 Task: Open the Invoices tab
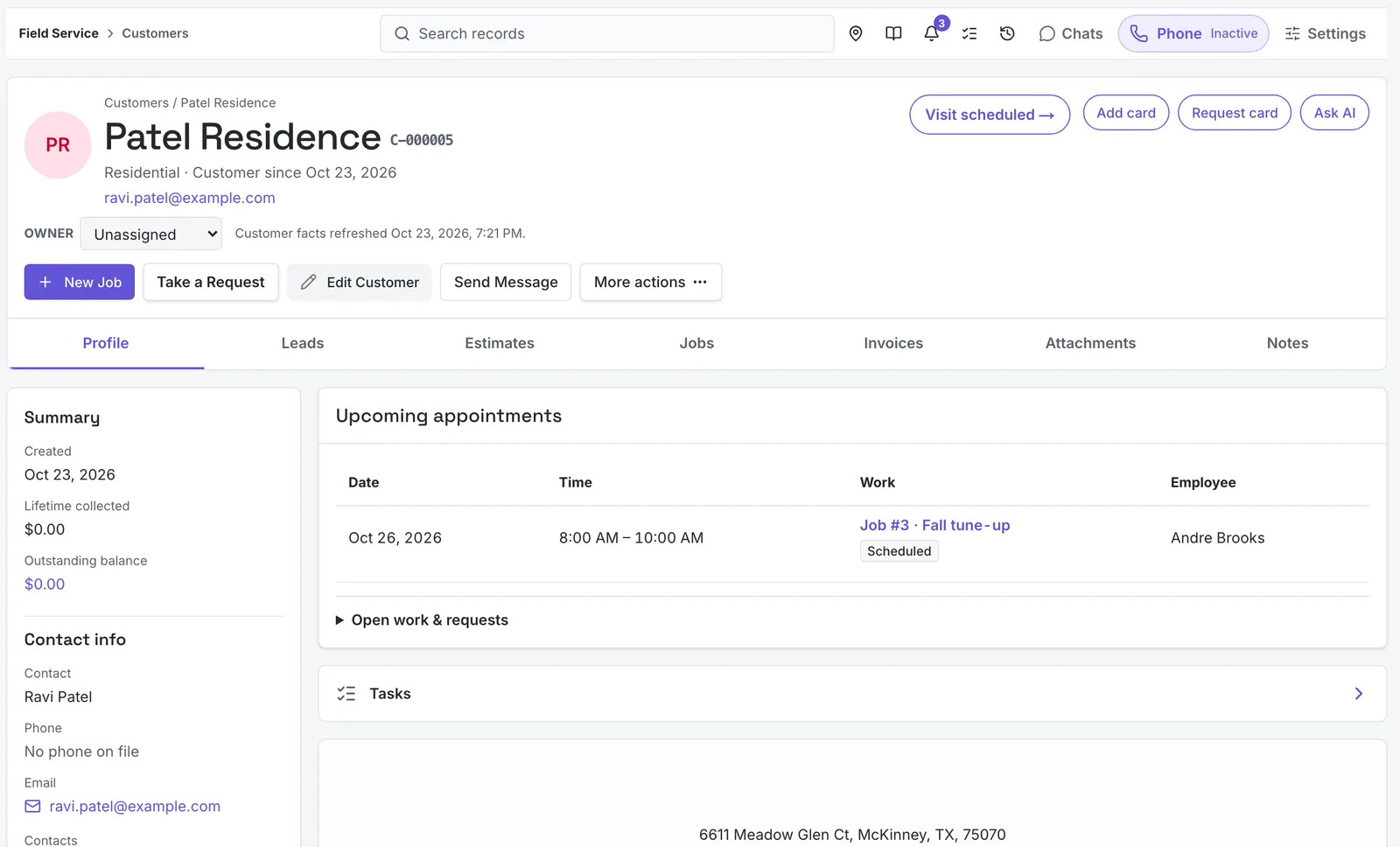tap(893, 343)
